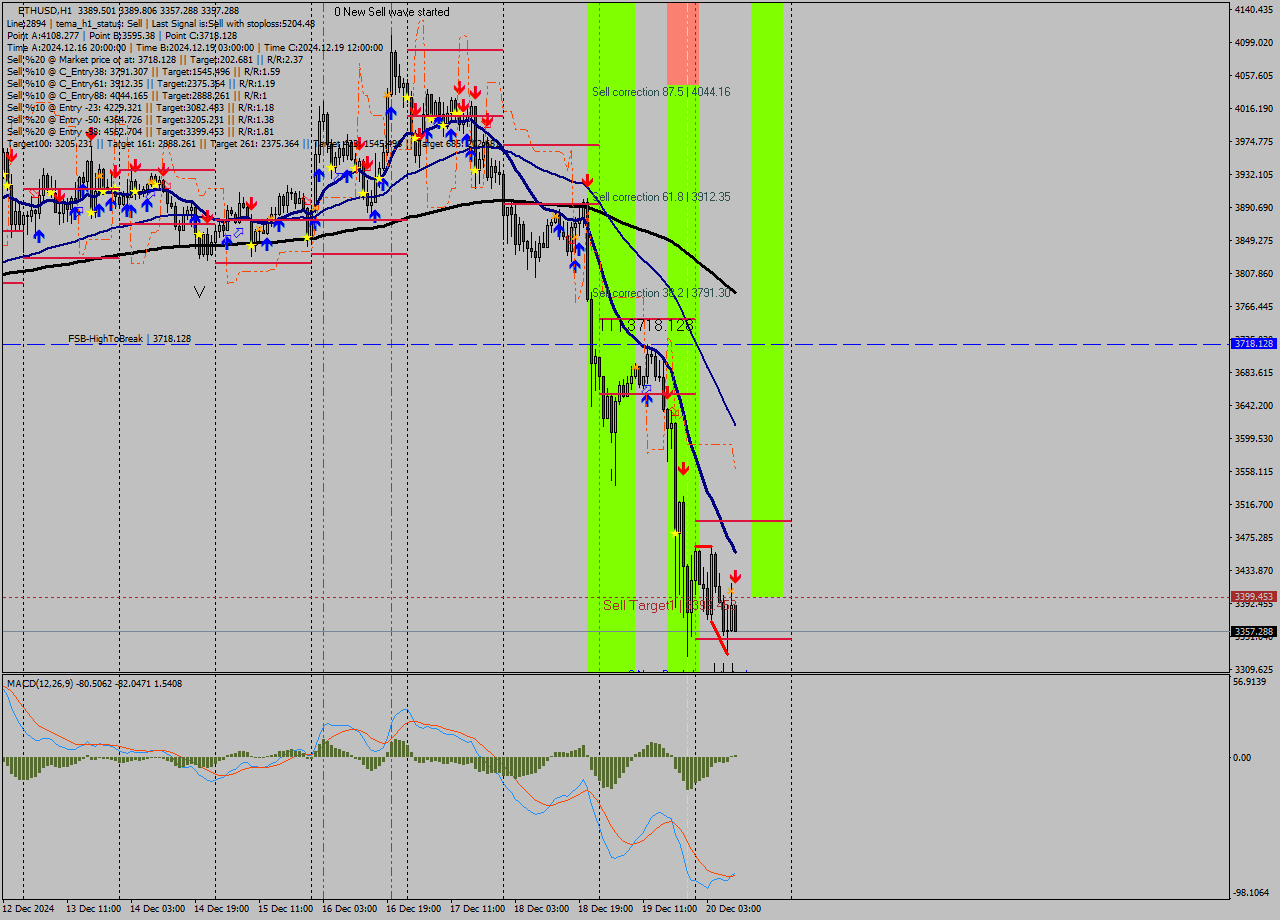Click the '12 Dec 2024' time axis label
Screen dimensions: 1280x920
[28, 909]
